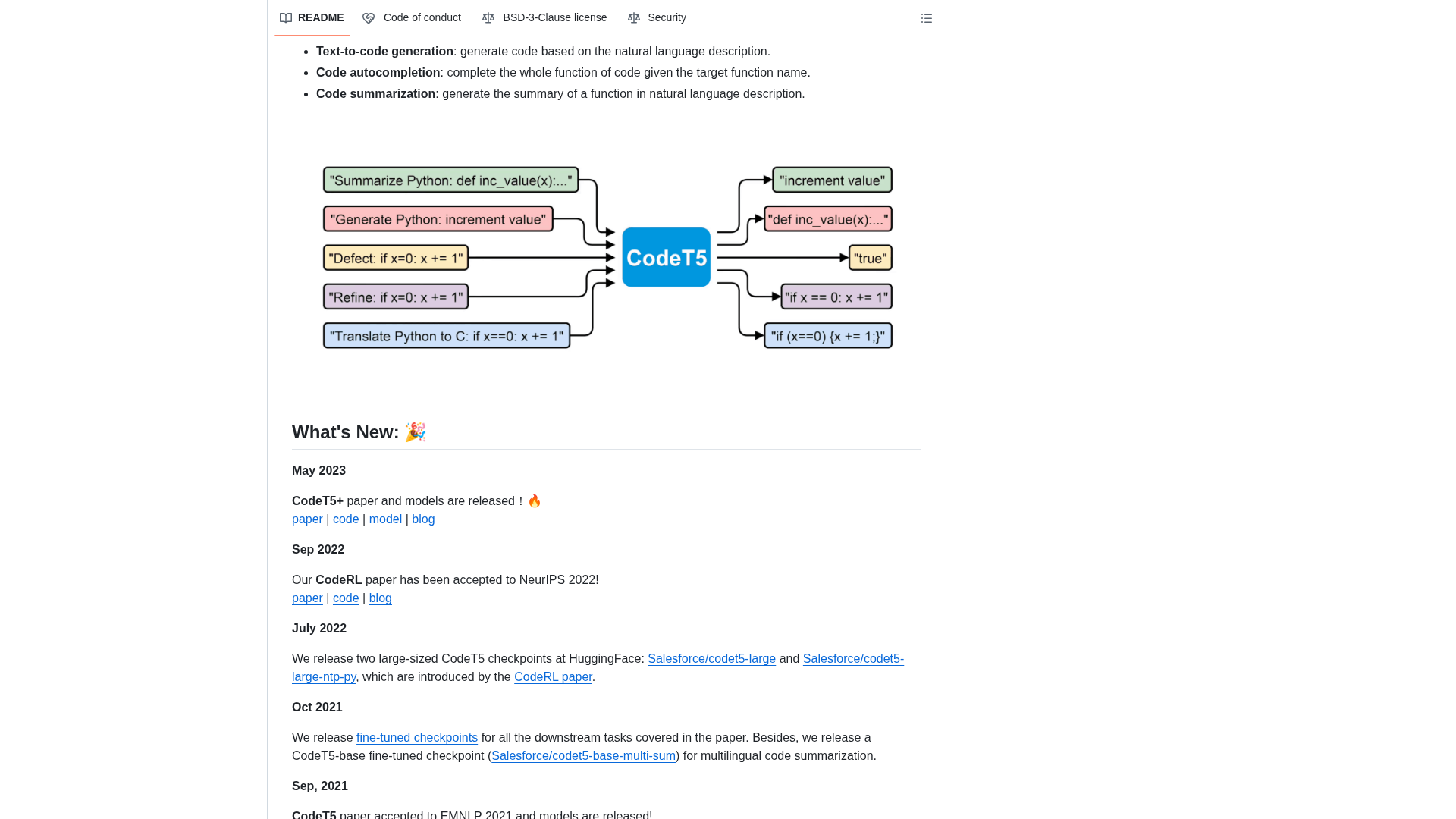Viewport: 1456px width, 819px height.
Task: Open the Security page
Action: pyautogui.click(x=667, y=17)
